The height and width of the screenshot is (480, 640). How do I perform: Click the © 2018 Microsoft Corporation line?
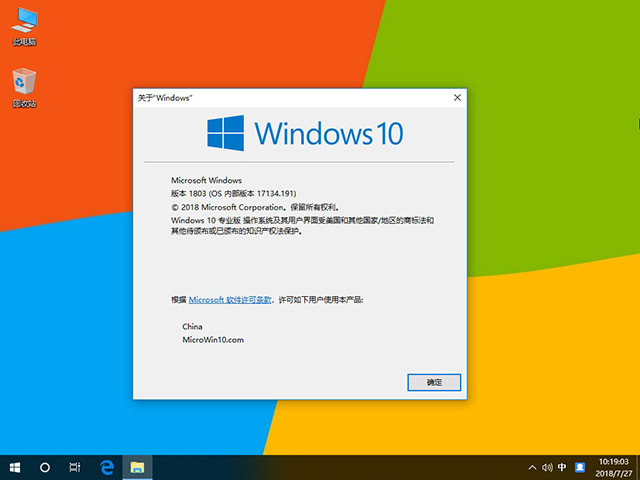256,207
